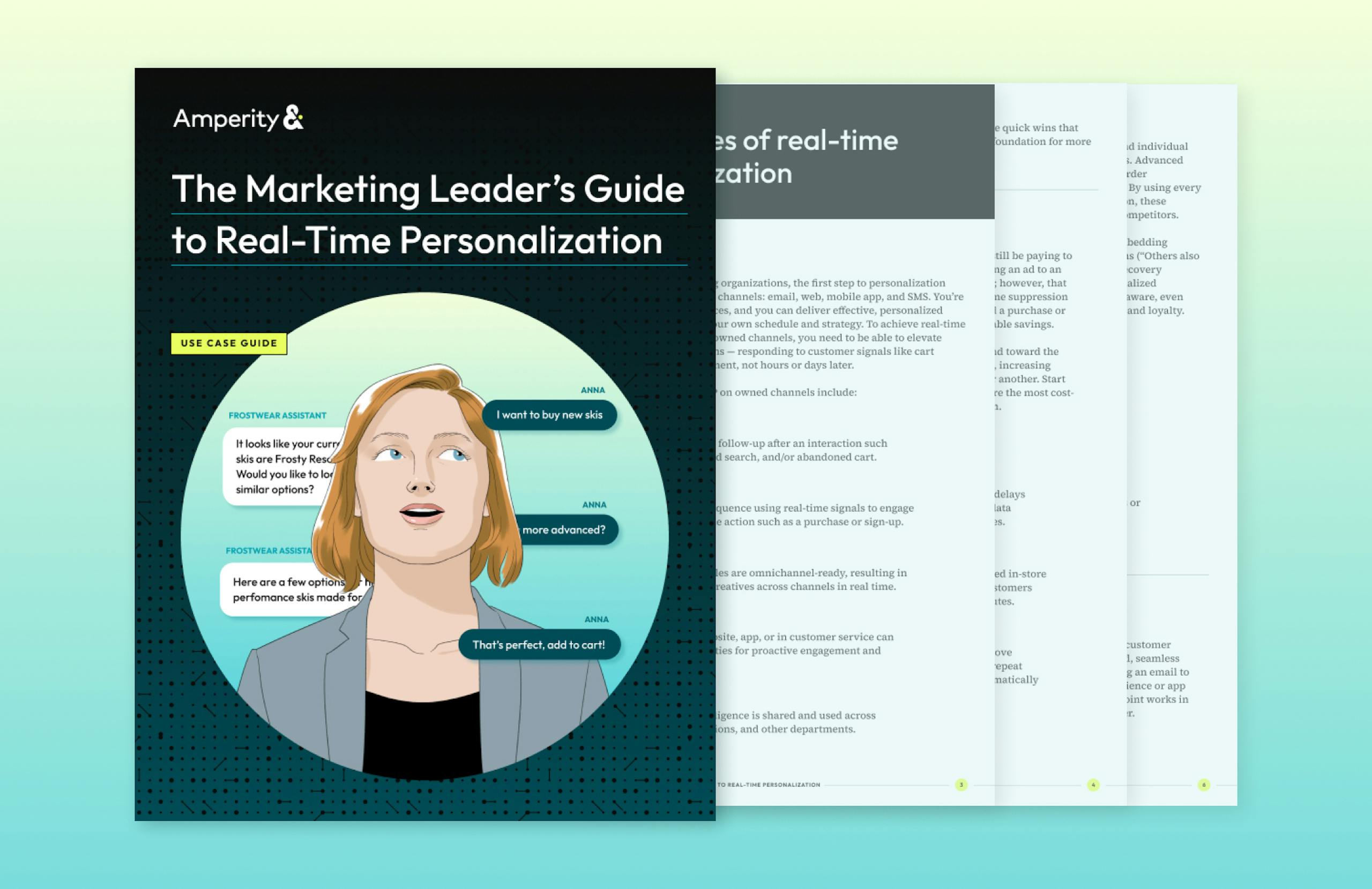Toggle the yellow 'USE CASE GUIDE' badge
The height and width of the screenshot is (889, 1372).
228,342
